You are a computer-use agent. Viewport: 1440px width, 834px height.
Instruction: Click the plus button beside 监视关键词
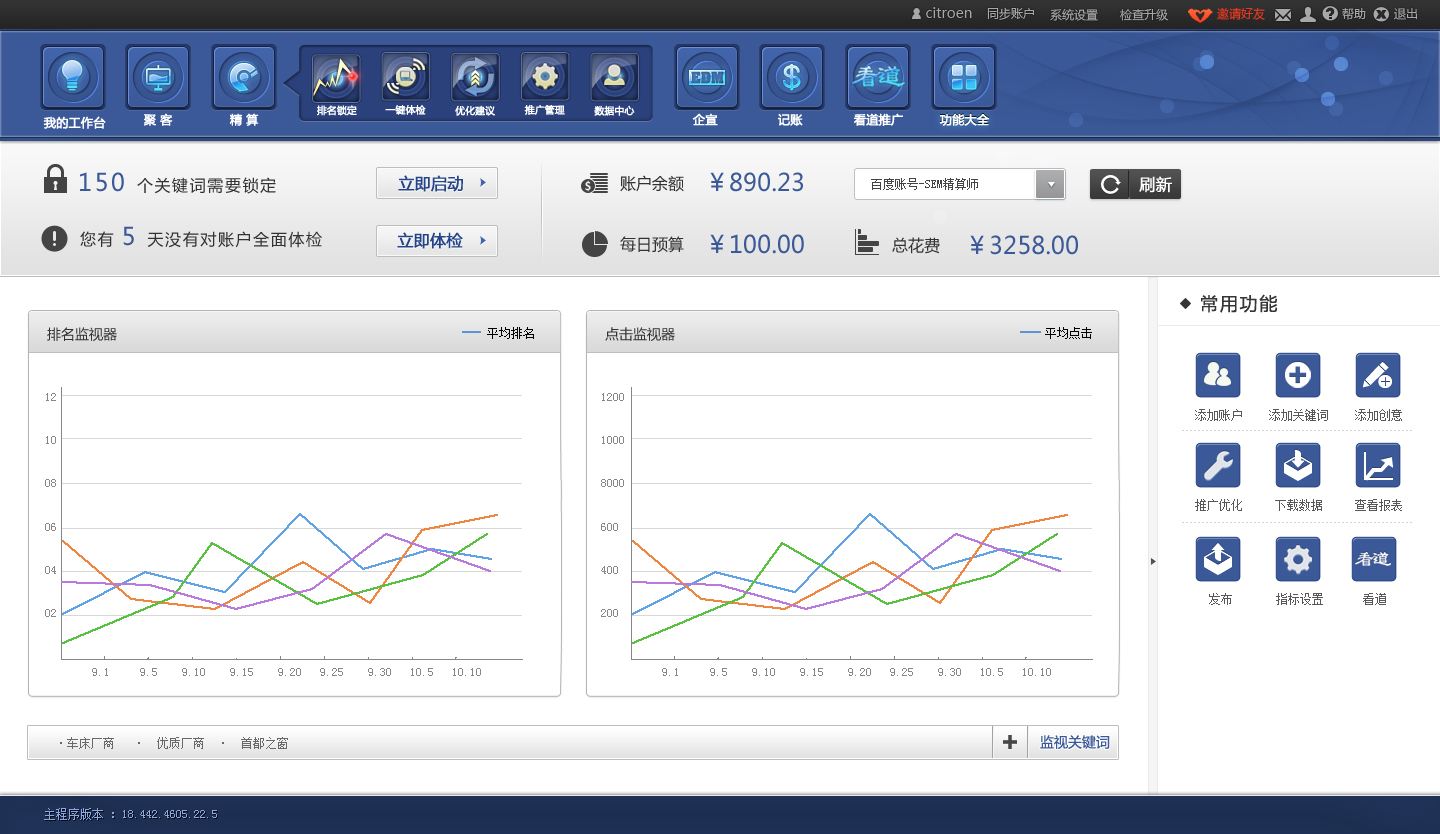(1010, 742)
